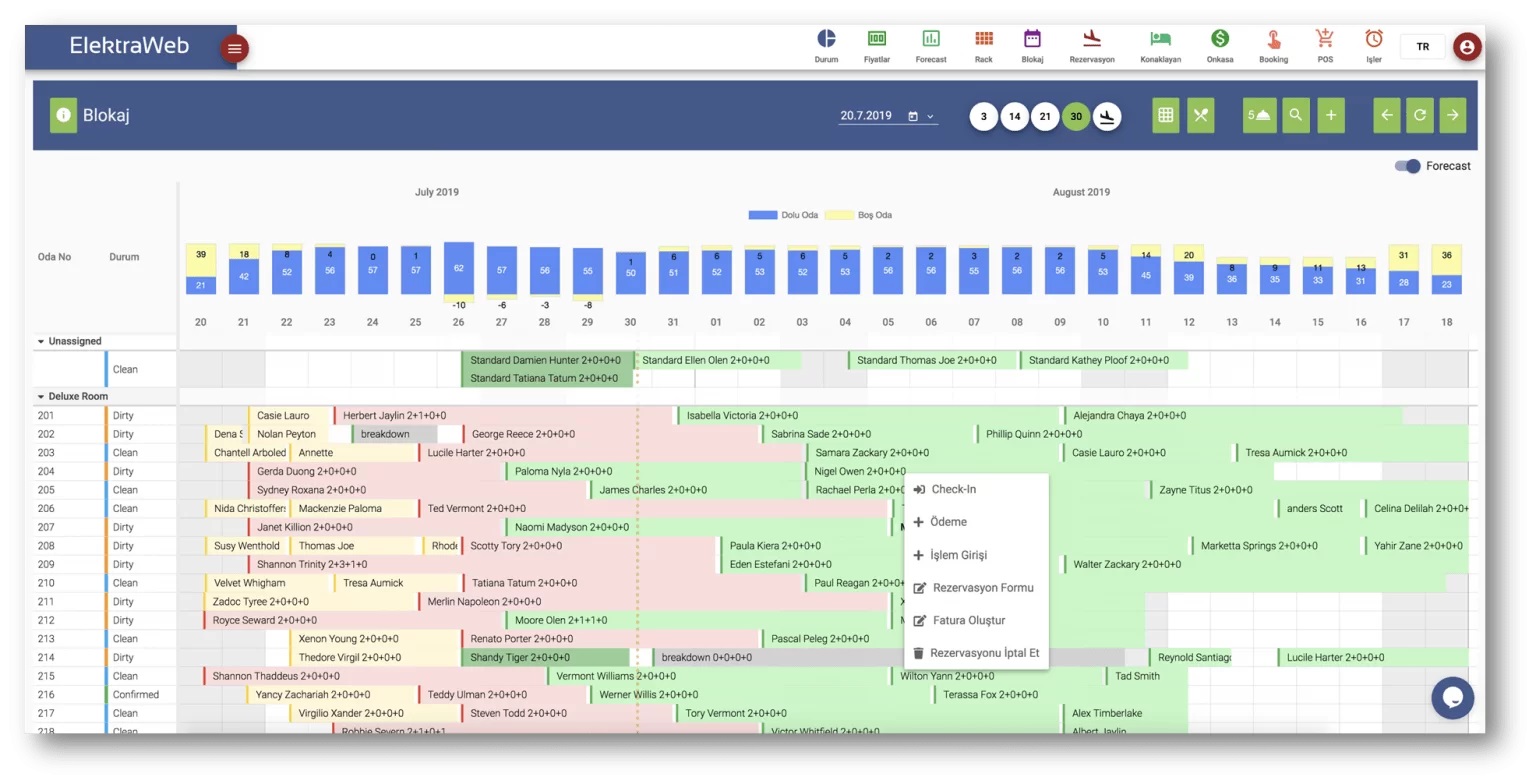Toggle the Forecast switch off
Screen dimensions: 1536x784
[x=1408, y=166]
